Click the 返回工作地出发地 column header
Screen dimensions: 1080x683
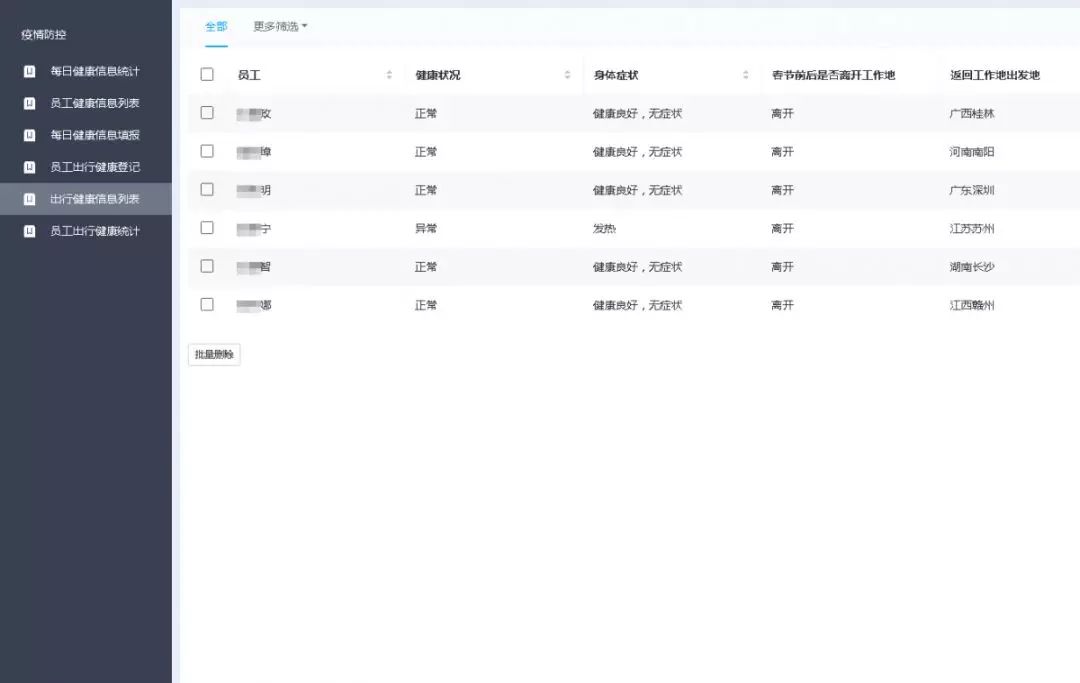994,75
